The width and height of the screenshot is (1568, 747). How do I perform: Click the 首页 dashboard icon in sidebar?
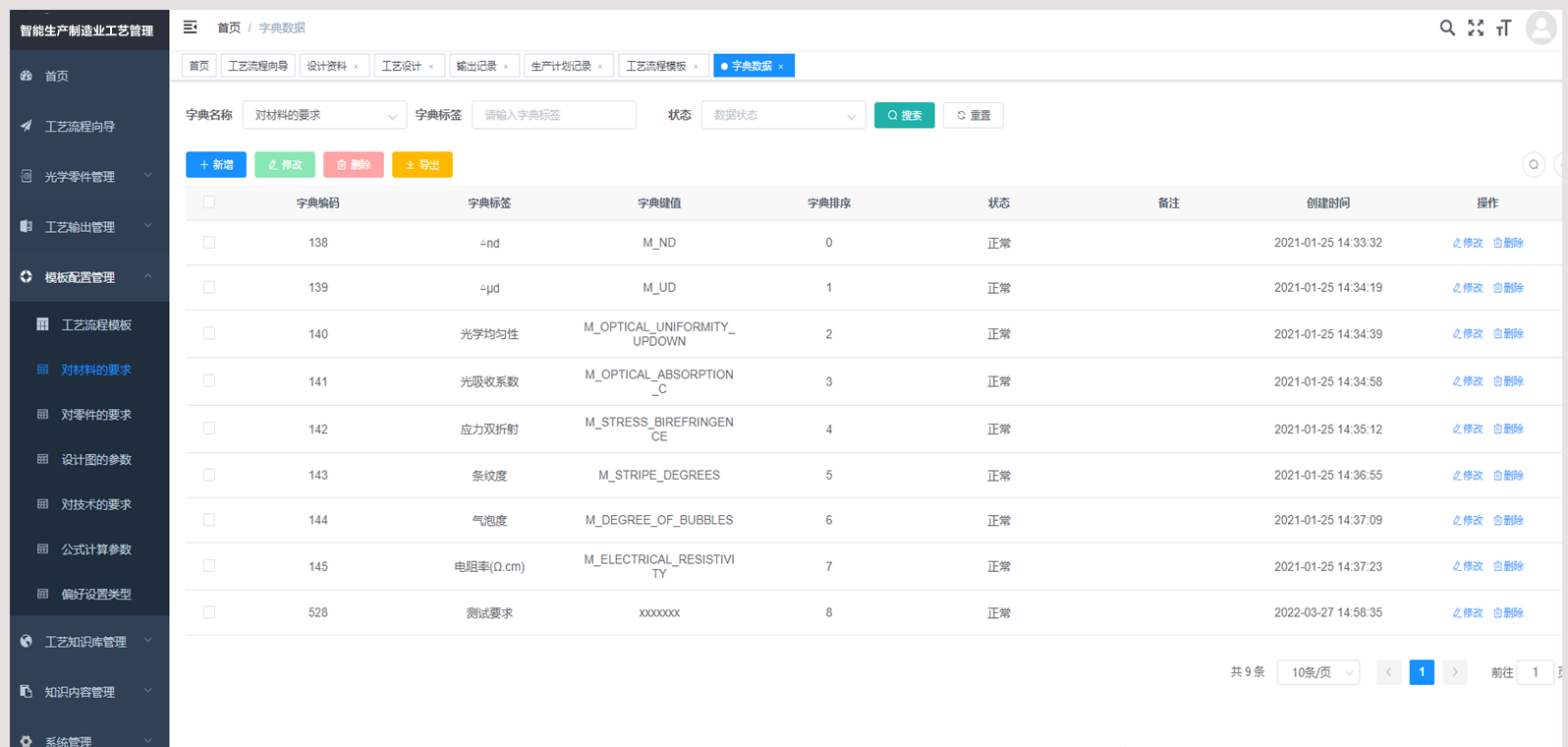click(27, 76)
